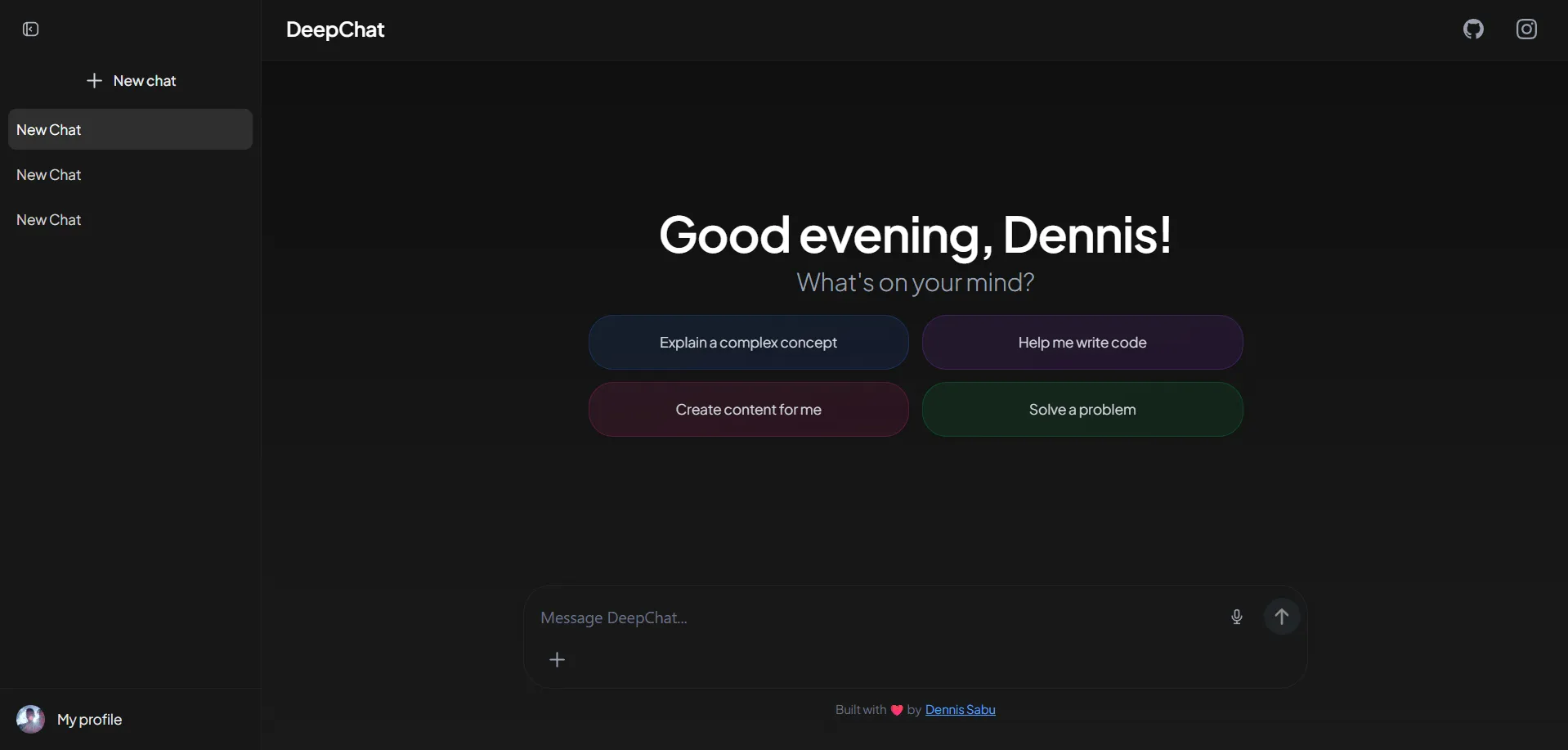Focus the Message DeepChat input field

point(818,618)
